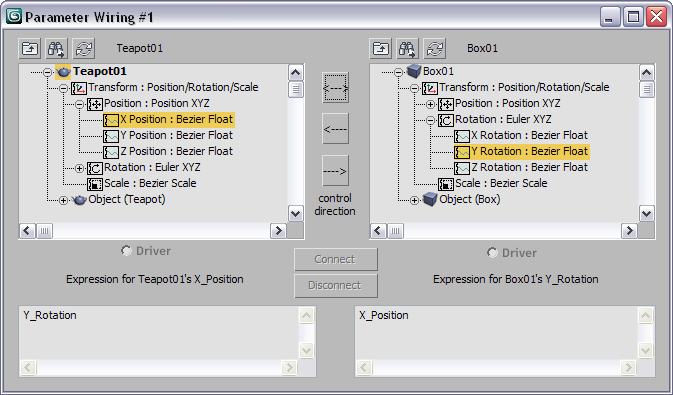
Task: Click Find Next Parameter binoculars above Box01 tree
Action: coord(408,49)
